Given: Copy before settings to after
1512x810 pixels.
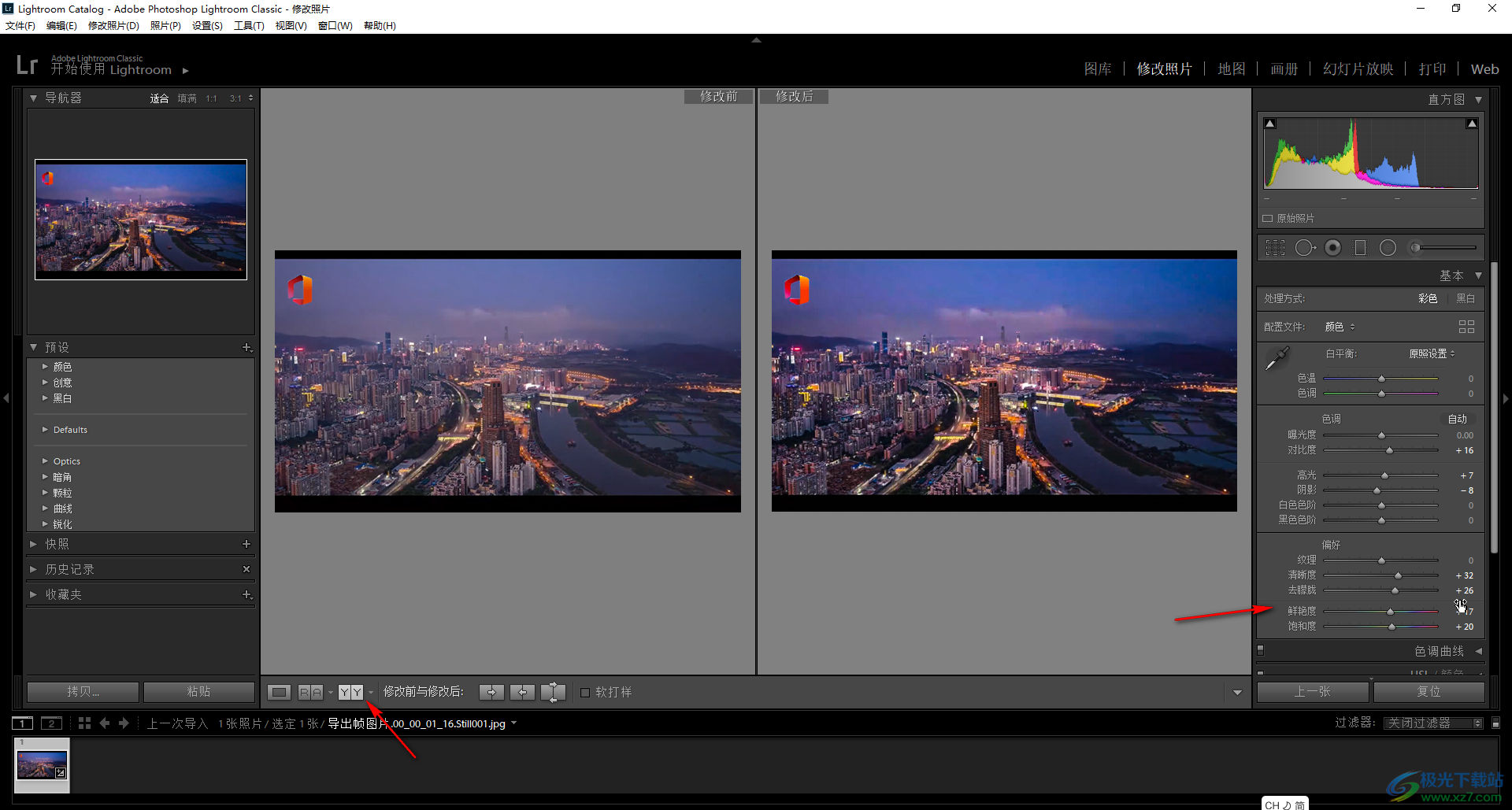Looking at the screenshot, I should [491, 692].
